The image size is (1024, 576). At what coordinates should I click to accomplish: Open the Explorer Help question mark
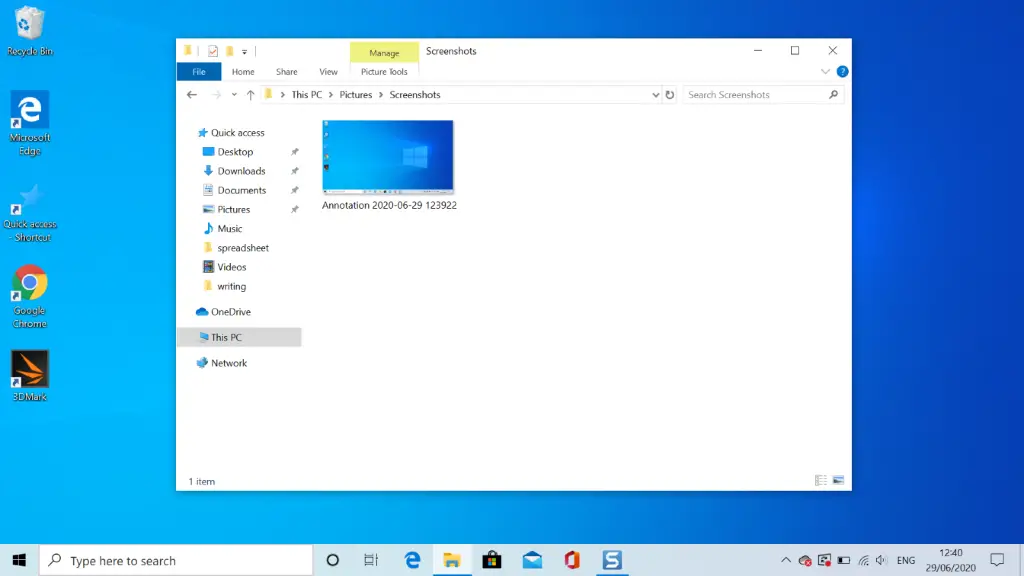(x=842, y=72)
